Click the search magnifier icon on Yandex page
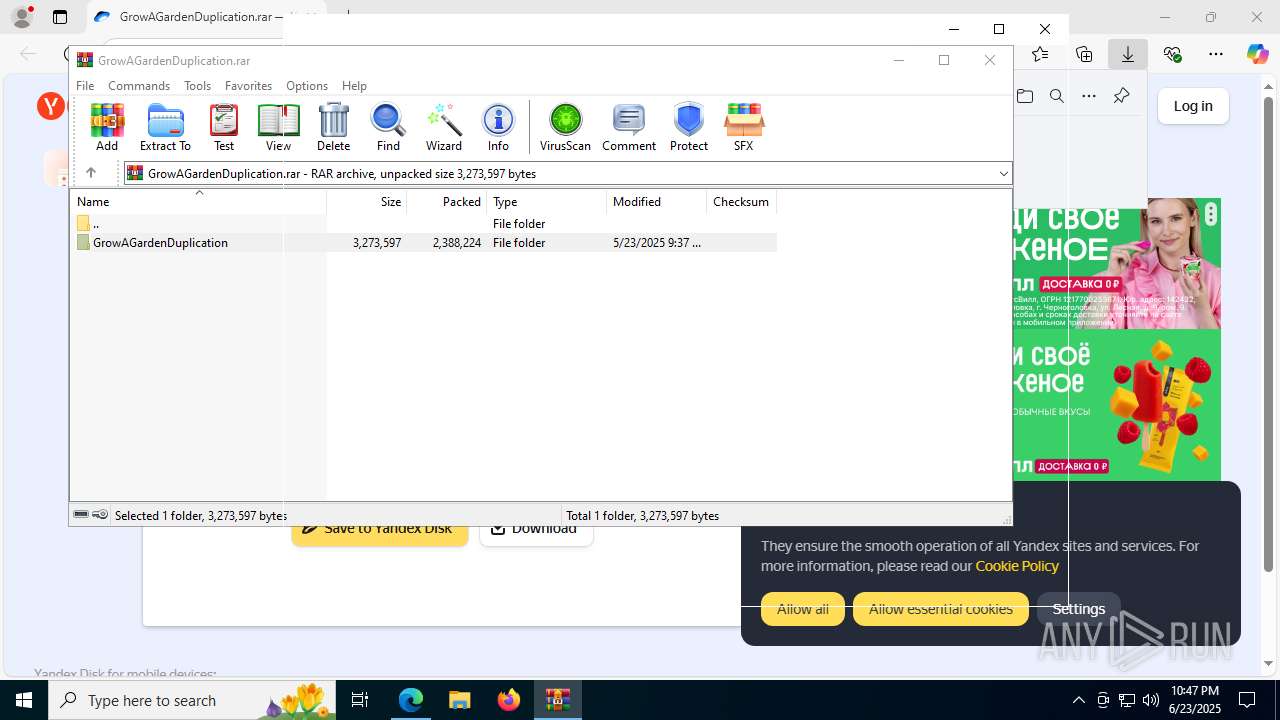Viewport: 1280px width, 720px height. point(1057,96)
